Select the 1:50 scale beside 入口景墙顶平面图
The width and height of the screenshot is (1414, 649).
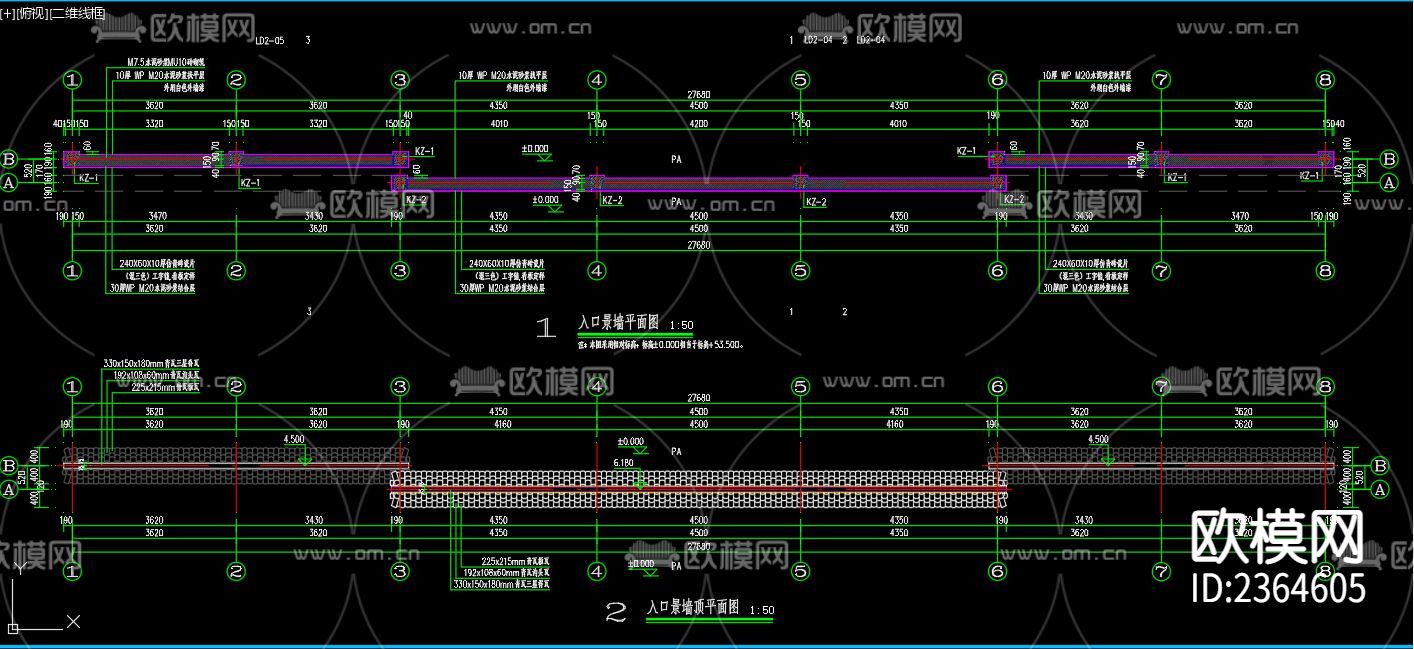(762, 610)
